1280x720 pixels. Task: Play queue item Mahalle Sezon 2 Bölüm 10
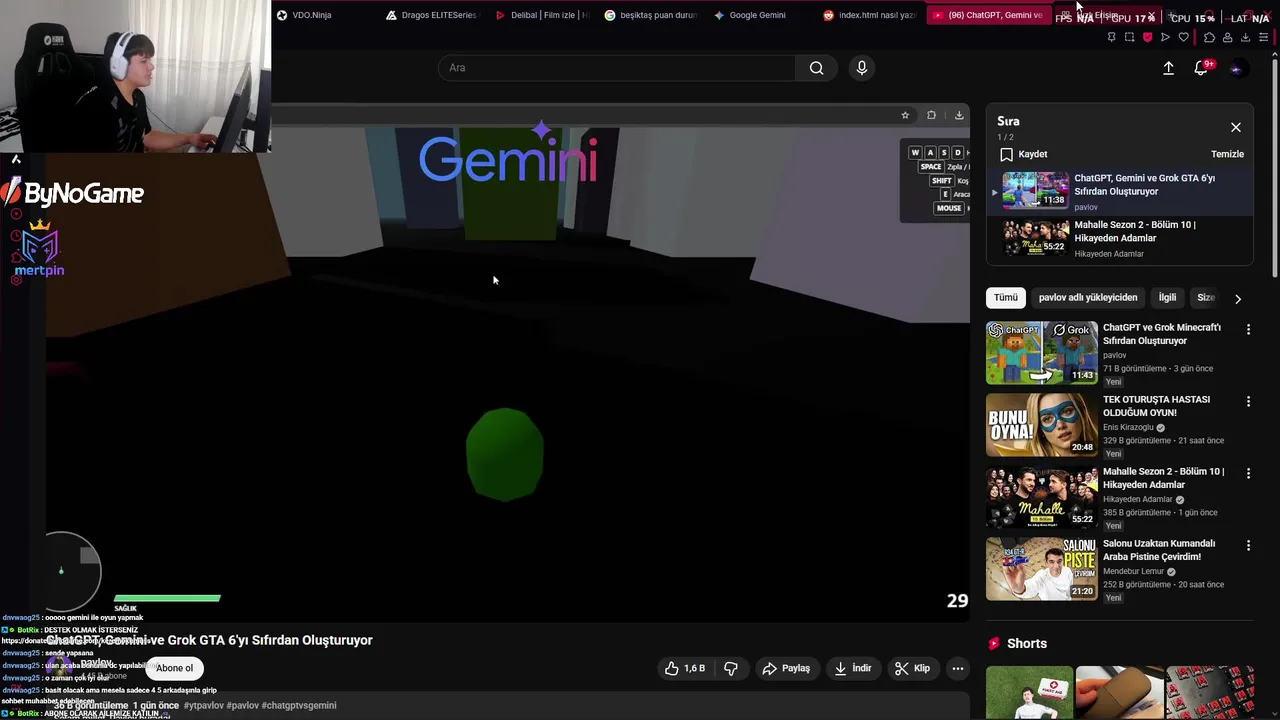coord(1119,239)
